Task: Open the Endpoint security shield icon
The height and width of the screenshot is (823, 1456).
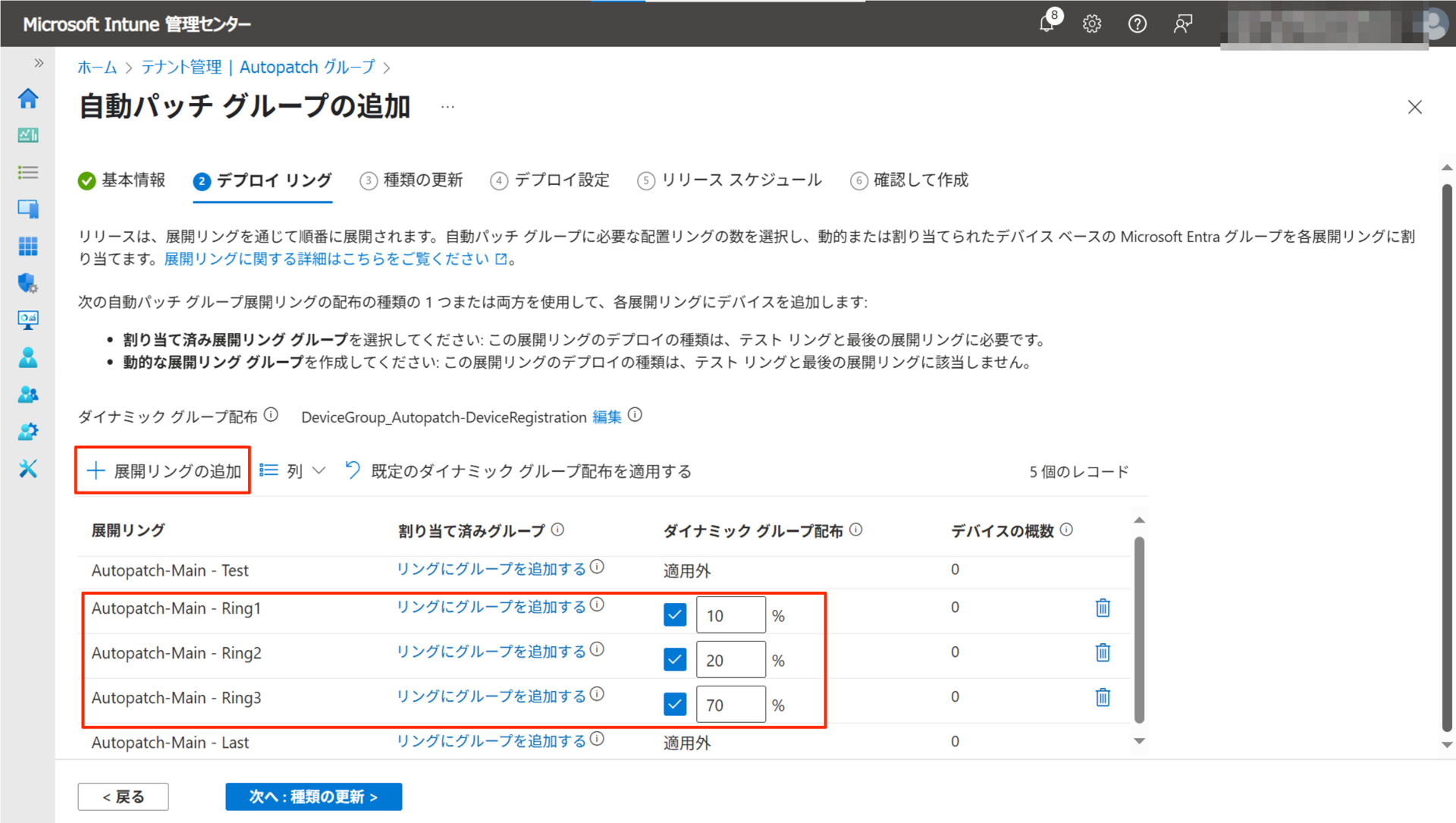Action: [28, 282]
